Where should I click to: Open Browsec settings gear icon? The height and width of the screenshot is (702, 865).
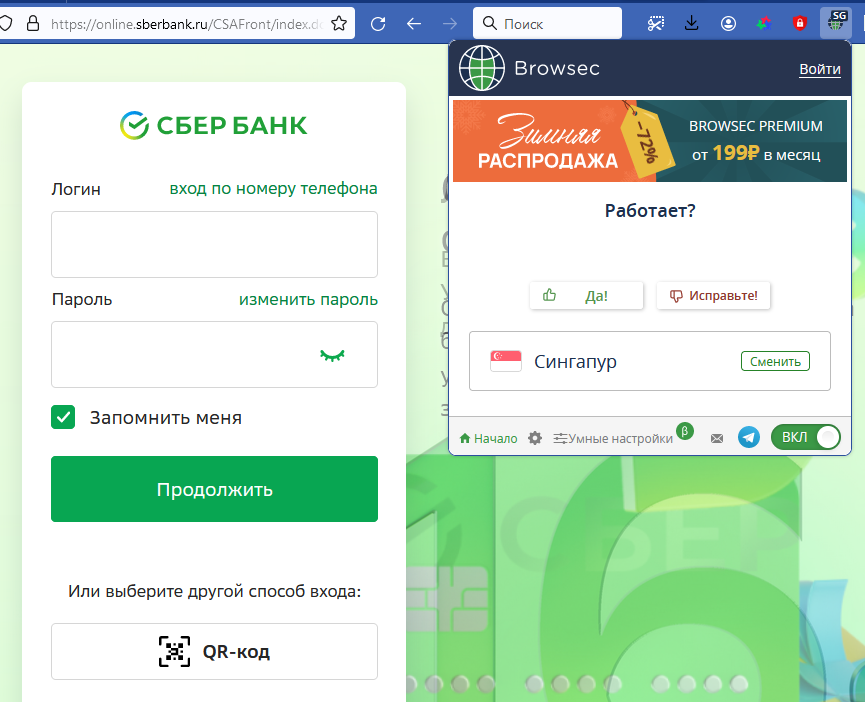[x=535, y=438]
